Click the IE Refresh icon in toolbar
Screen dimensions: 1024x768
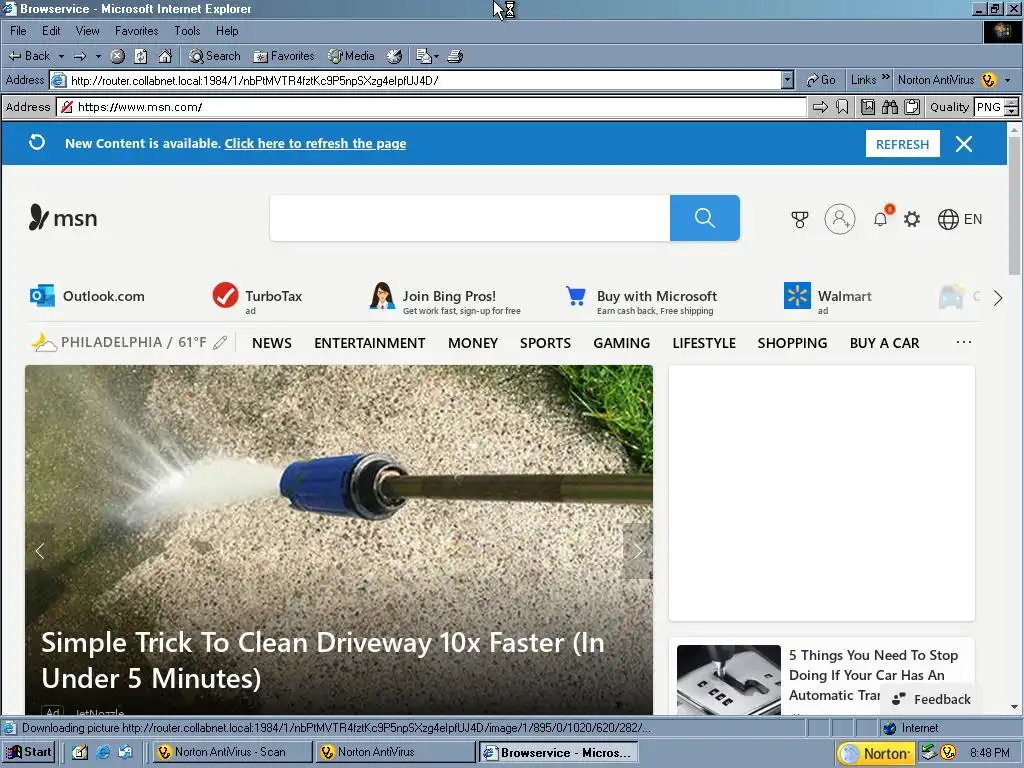tap(141, 56)
